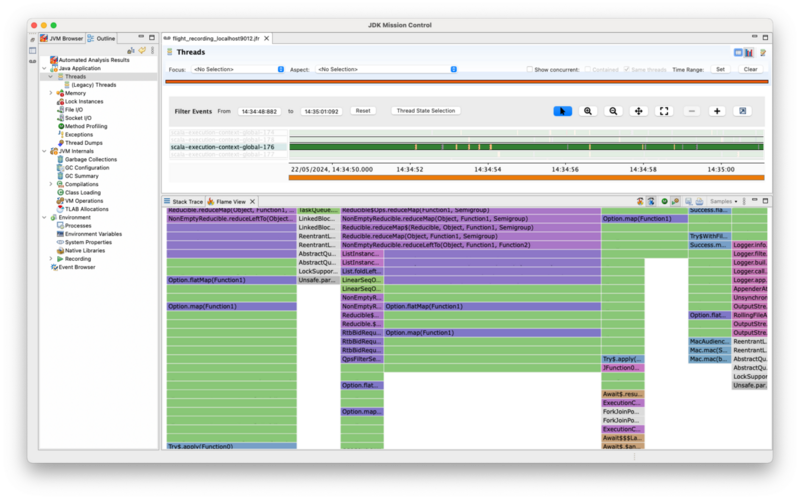Collapse the JVM Internals tree node
The height and width of the screenshot is (499, 800).
[44, 151]
